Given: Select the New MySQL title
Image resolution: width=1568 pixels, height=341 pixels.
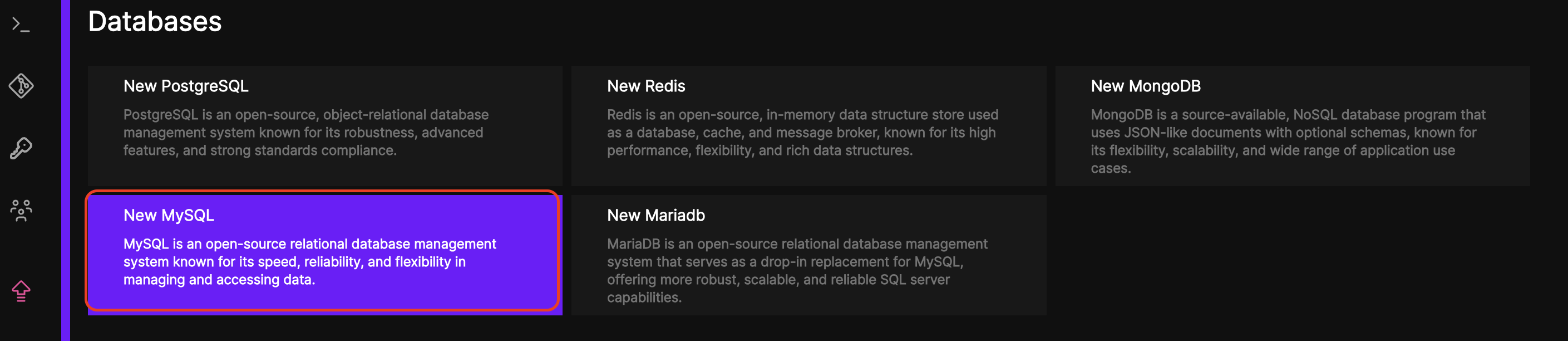Looking at the screenshot, I should click(x=169, y=215).
